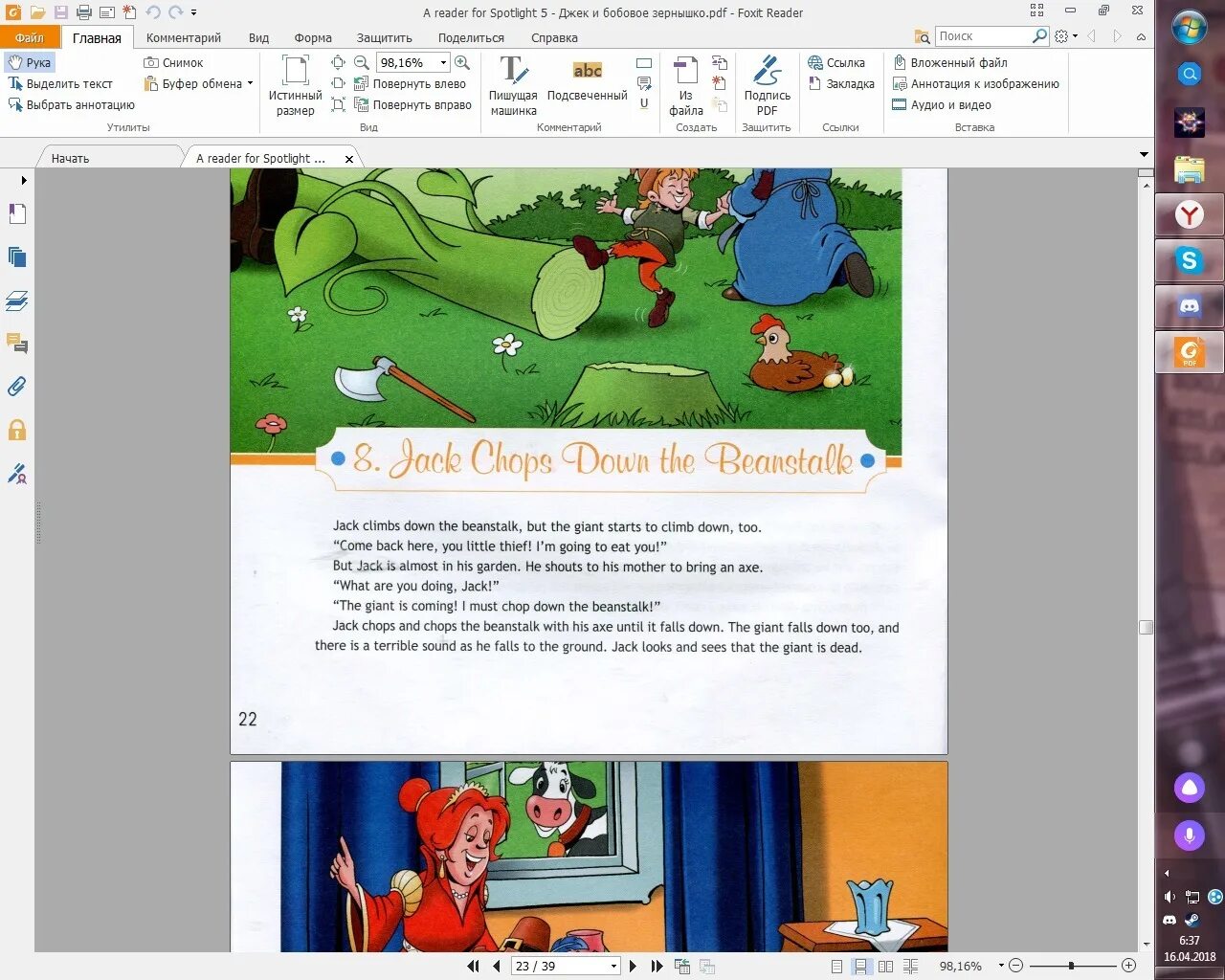
Task: Switch to the Вид ribbon tab
Action: (x=258, y=37)
